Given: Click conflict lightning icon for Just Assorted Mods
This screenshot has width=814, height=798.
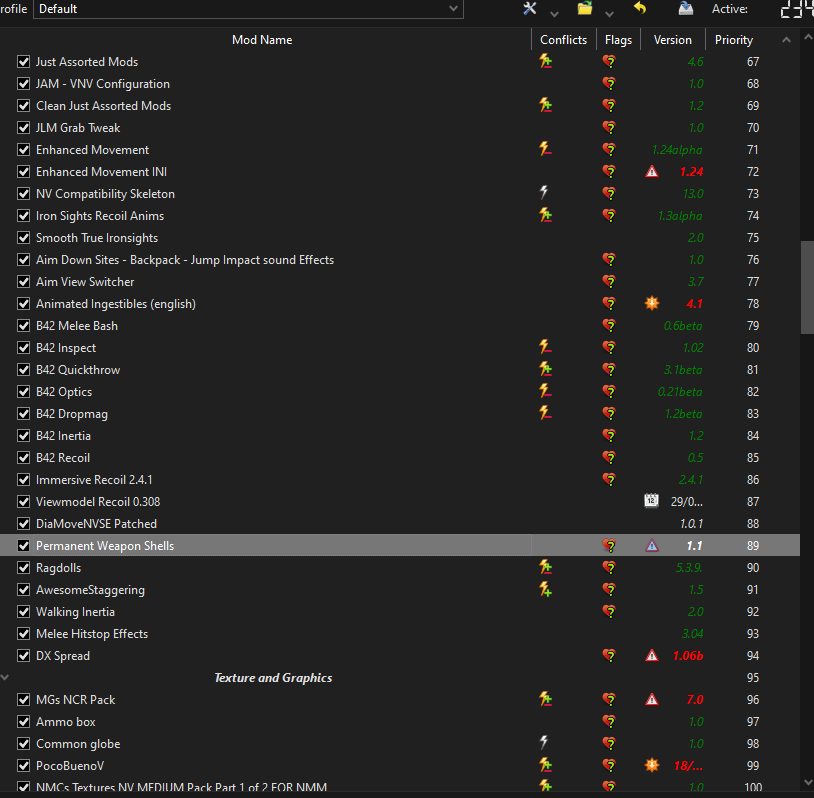Looking at the screenshot, I should [x=545, y=61].
